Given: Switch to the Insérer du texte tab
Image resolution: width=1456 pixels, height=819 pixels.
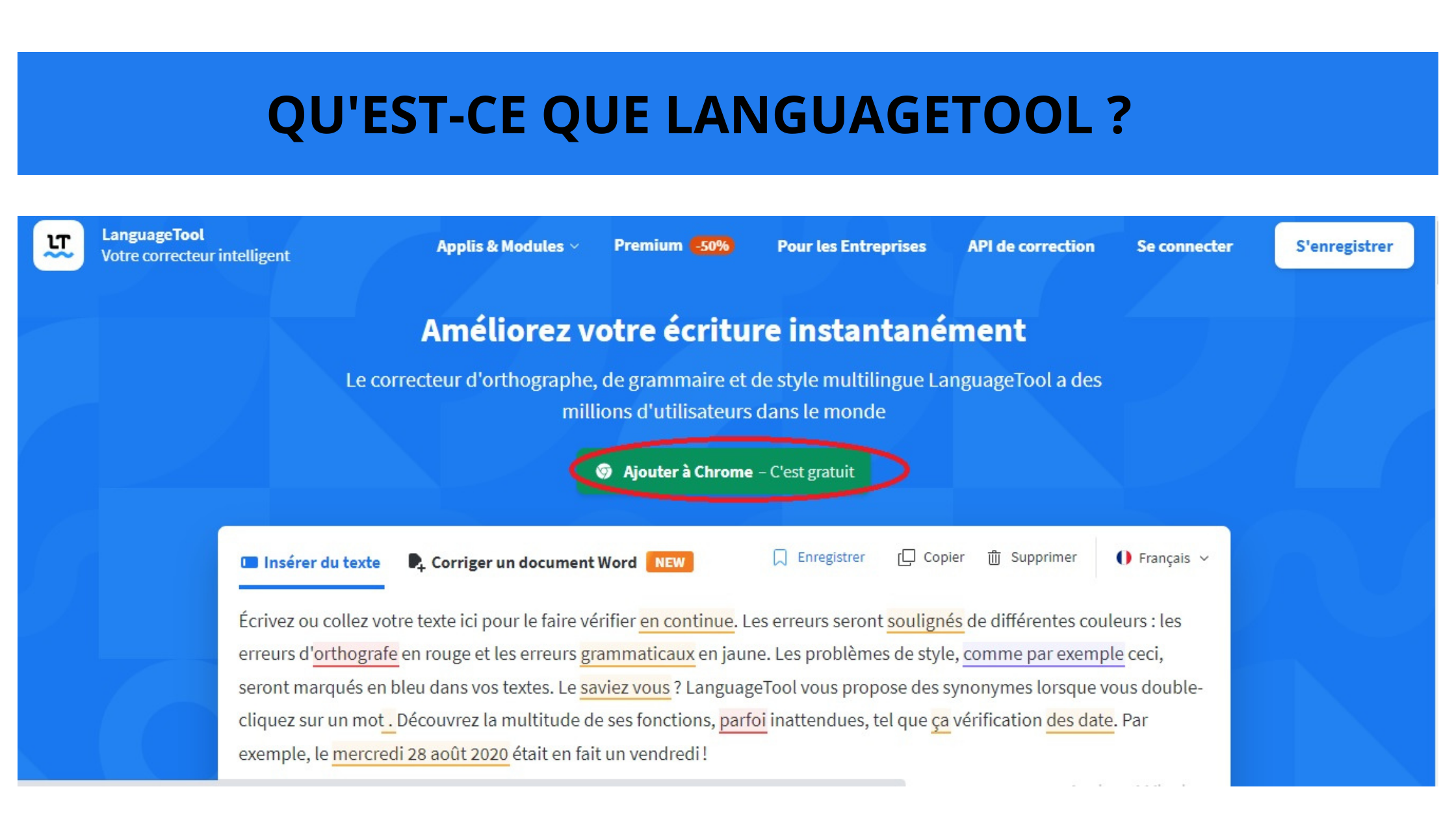Looking at the screenshot, I should pyautogui.click(x=311, y=563).
